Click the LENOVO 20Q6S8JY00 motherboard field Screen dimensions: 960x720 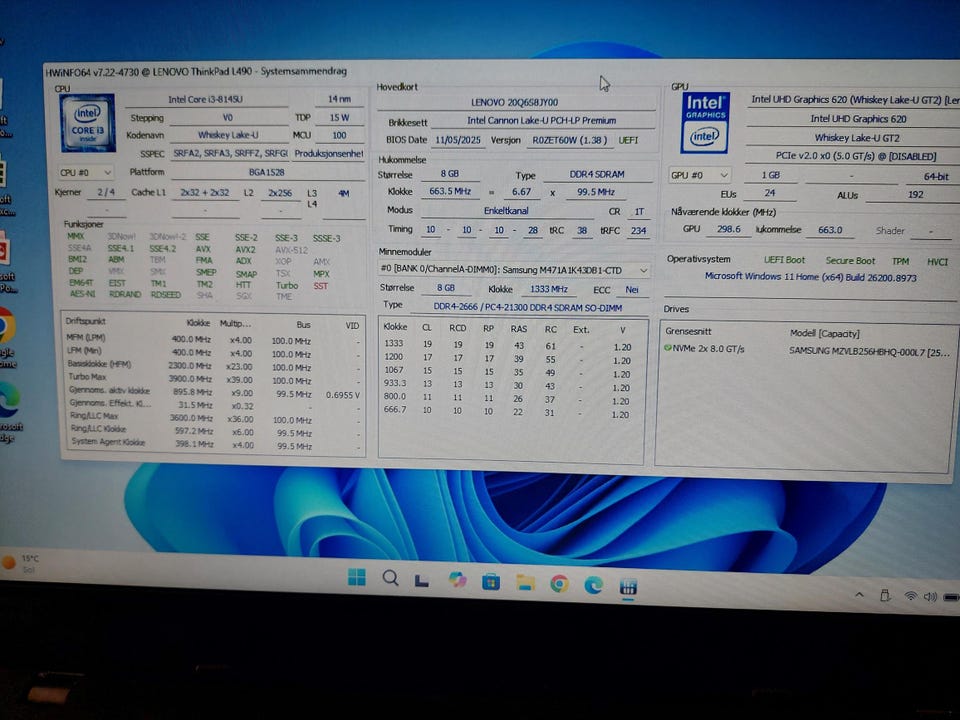(514, 102)
